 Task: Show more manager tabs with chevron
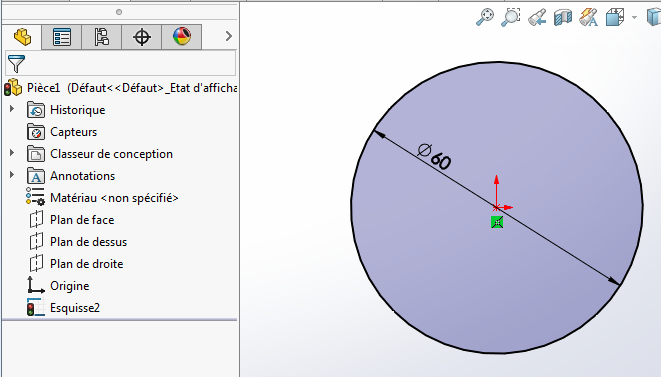click(228, 36)
